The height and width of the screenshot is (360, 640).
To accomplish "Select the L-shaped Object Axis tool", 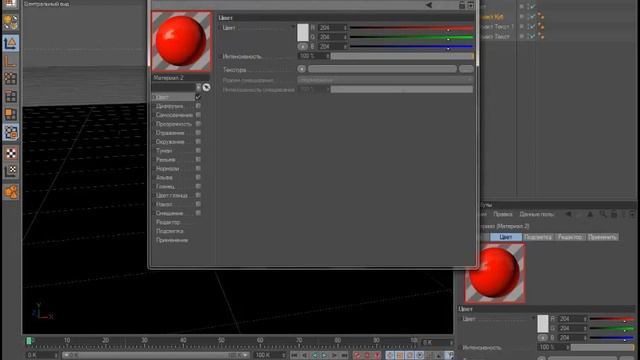I will (x=10, y=61).
